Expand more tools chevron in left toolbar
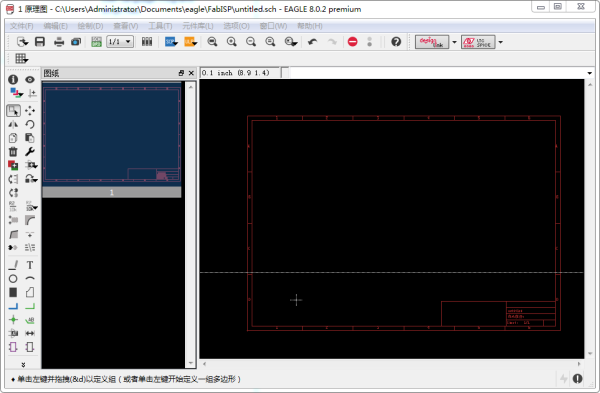The image size is (600, 393). pos(23,365)
